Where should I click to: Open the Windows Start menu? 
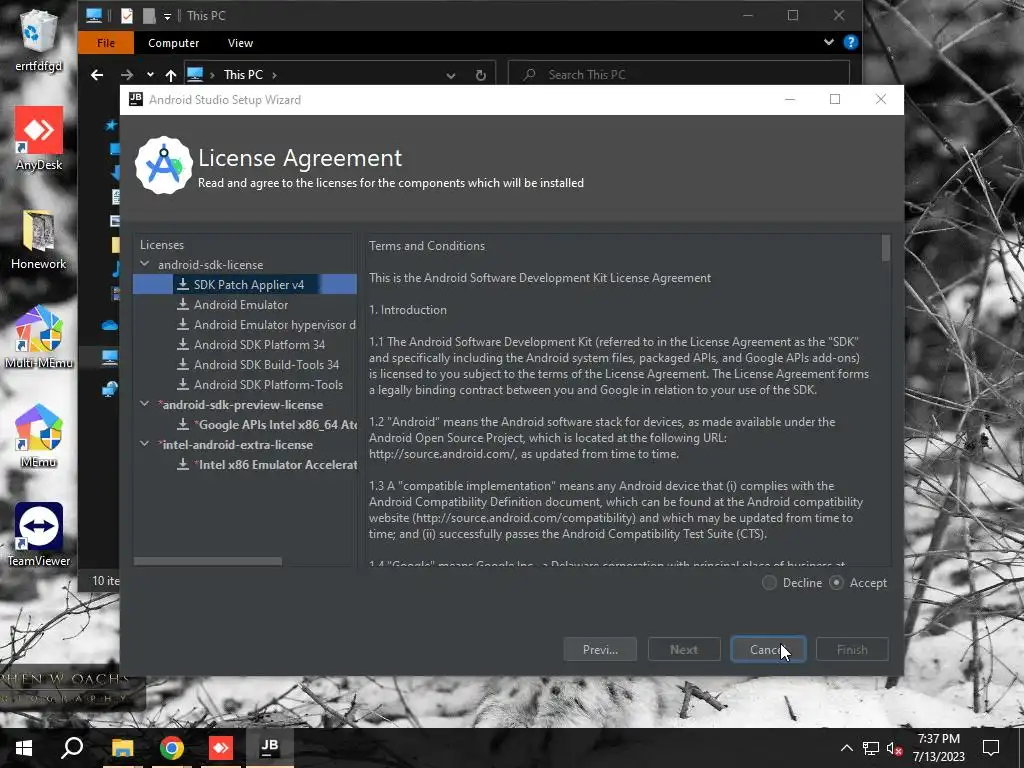click(24, 748)
